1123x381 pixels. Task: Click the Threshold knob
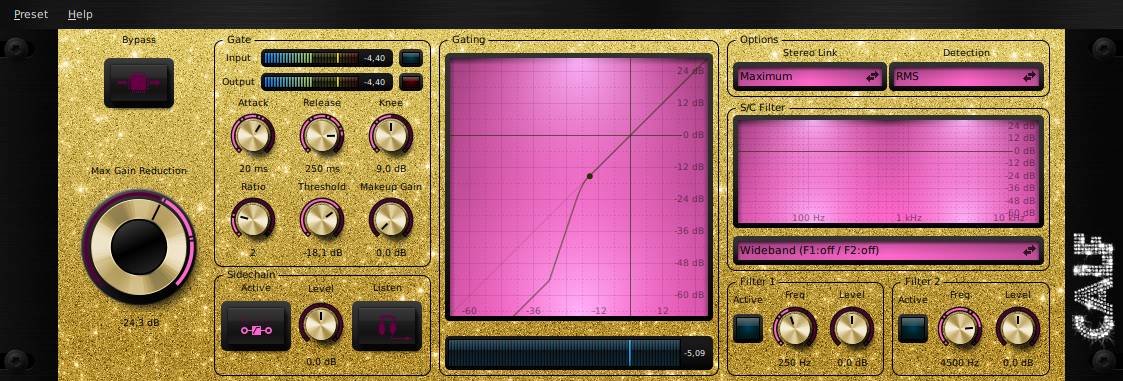pyautogui.click(x=322, y=218)
